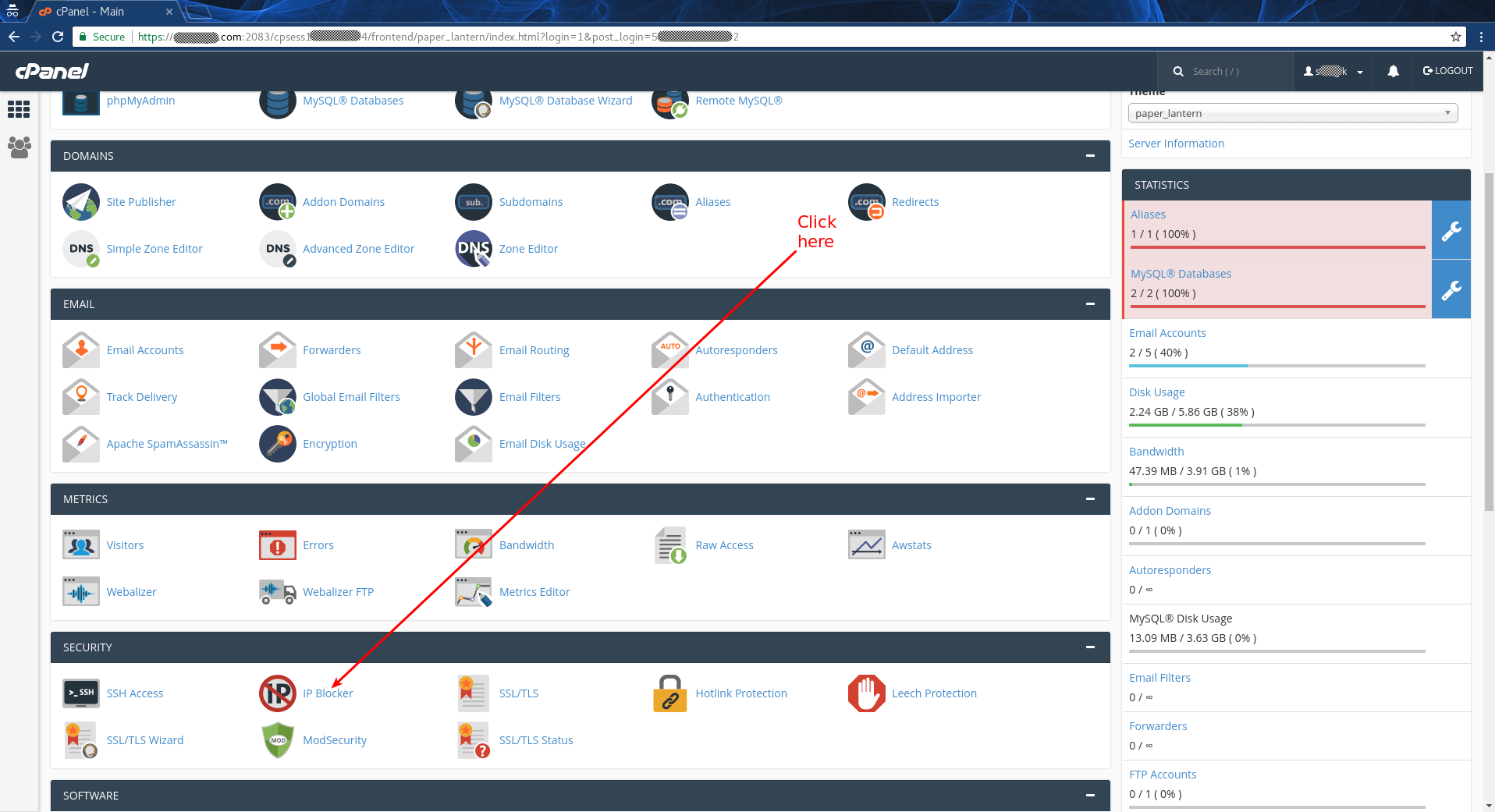Viewport: 1495px width, 812px height.
Task: Click the Bandwidth gauge icon
Action: [x=474, y=545]
